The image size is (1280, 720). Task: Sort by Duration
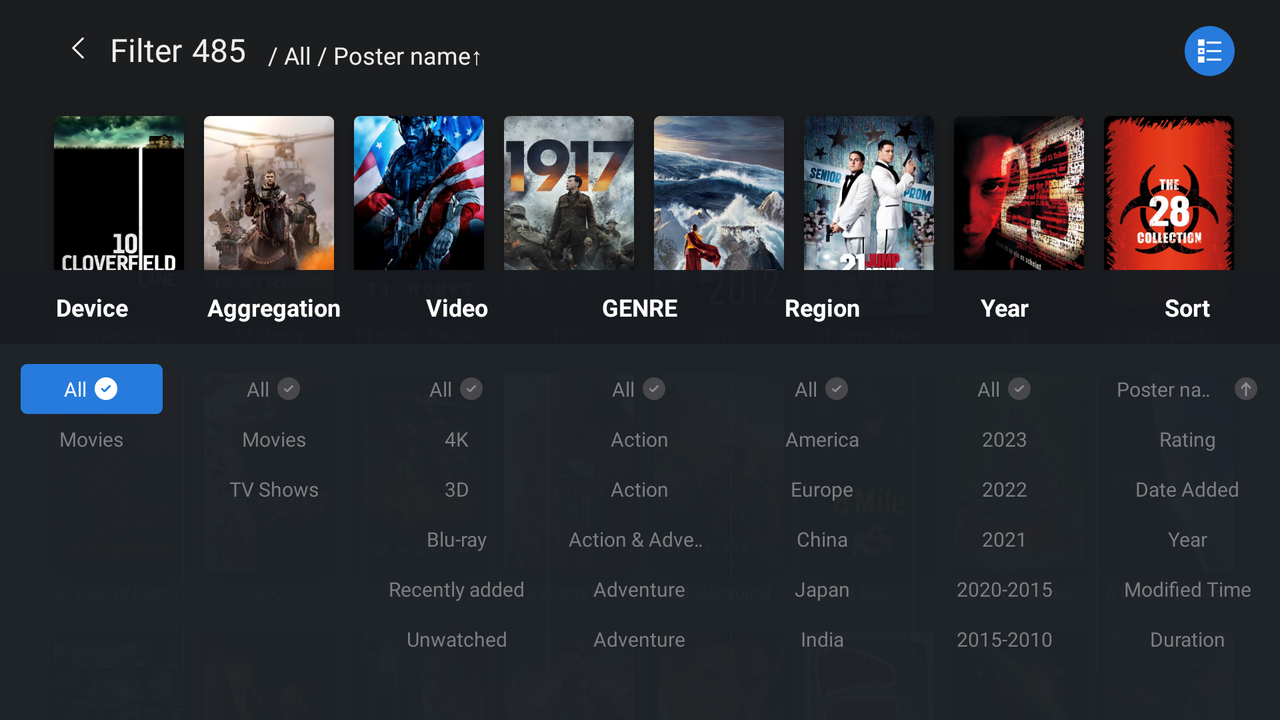click(1187, 639)
